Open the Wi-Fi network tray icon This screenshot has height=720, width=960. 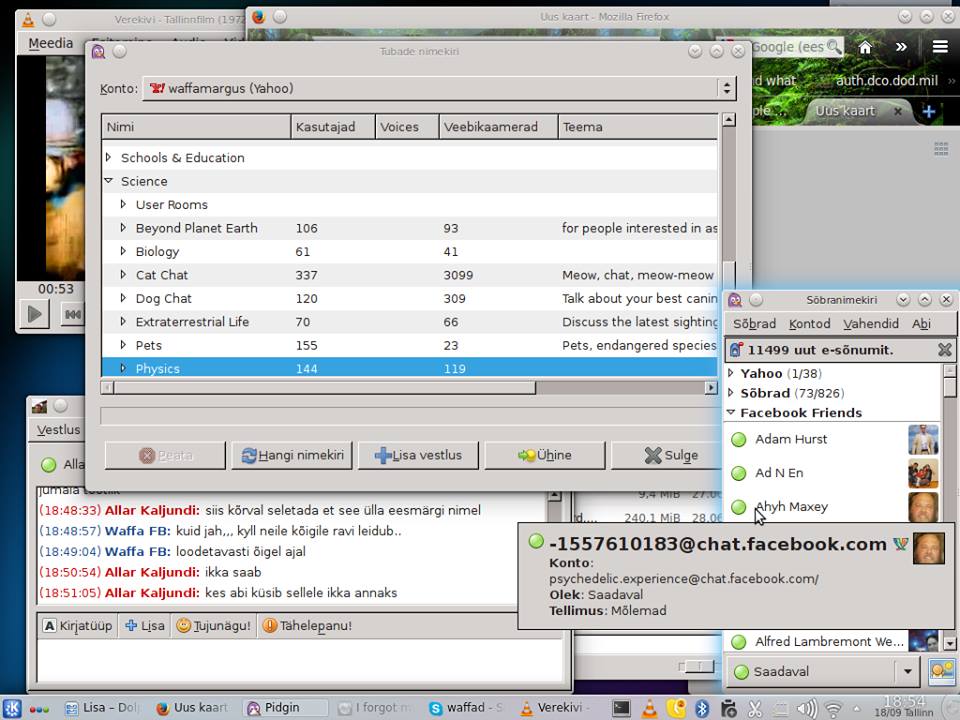coord(833,708)
